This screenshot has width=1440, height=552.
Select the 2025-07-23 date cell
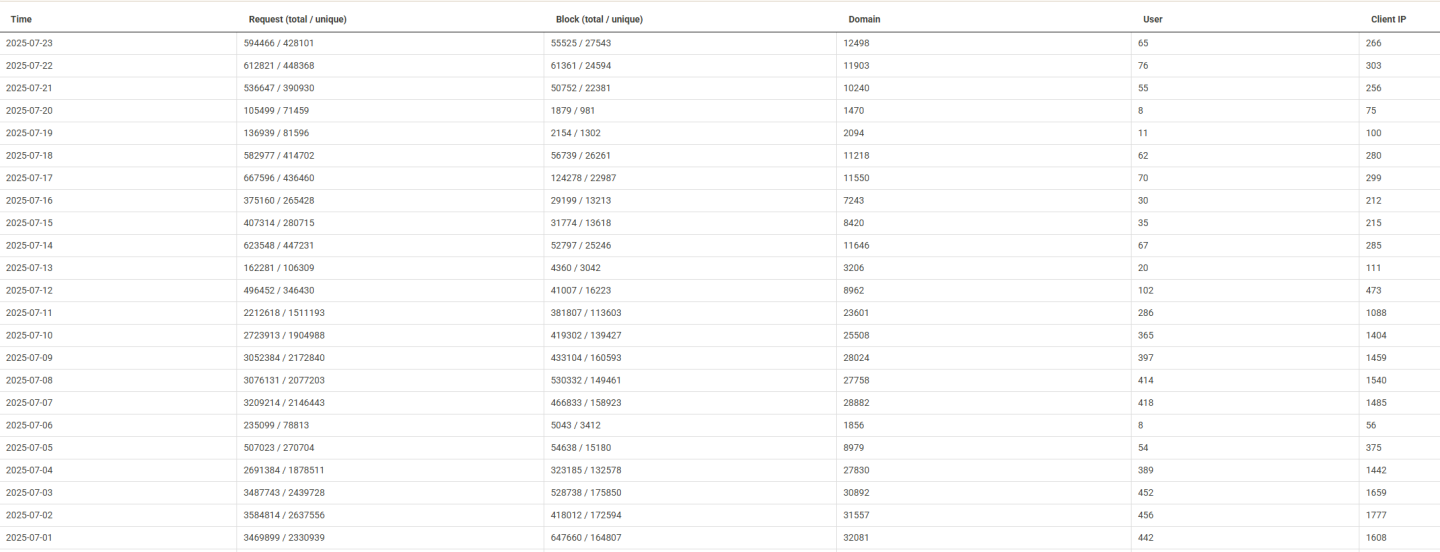coord(29,43)
